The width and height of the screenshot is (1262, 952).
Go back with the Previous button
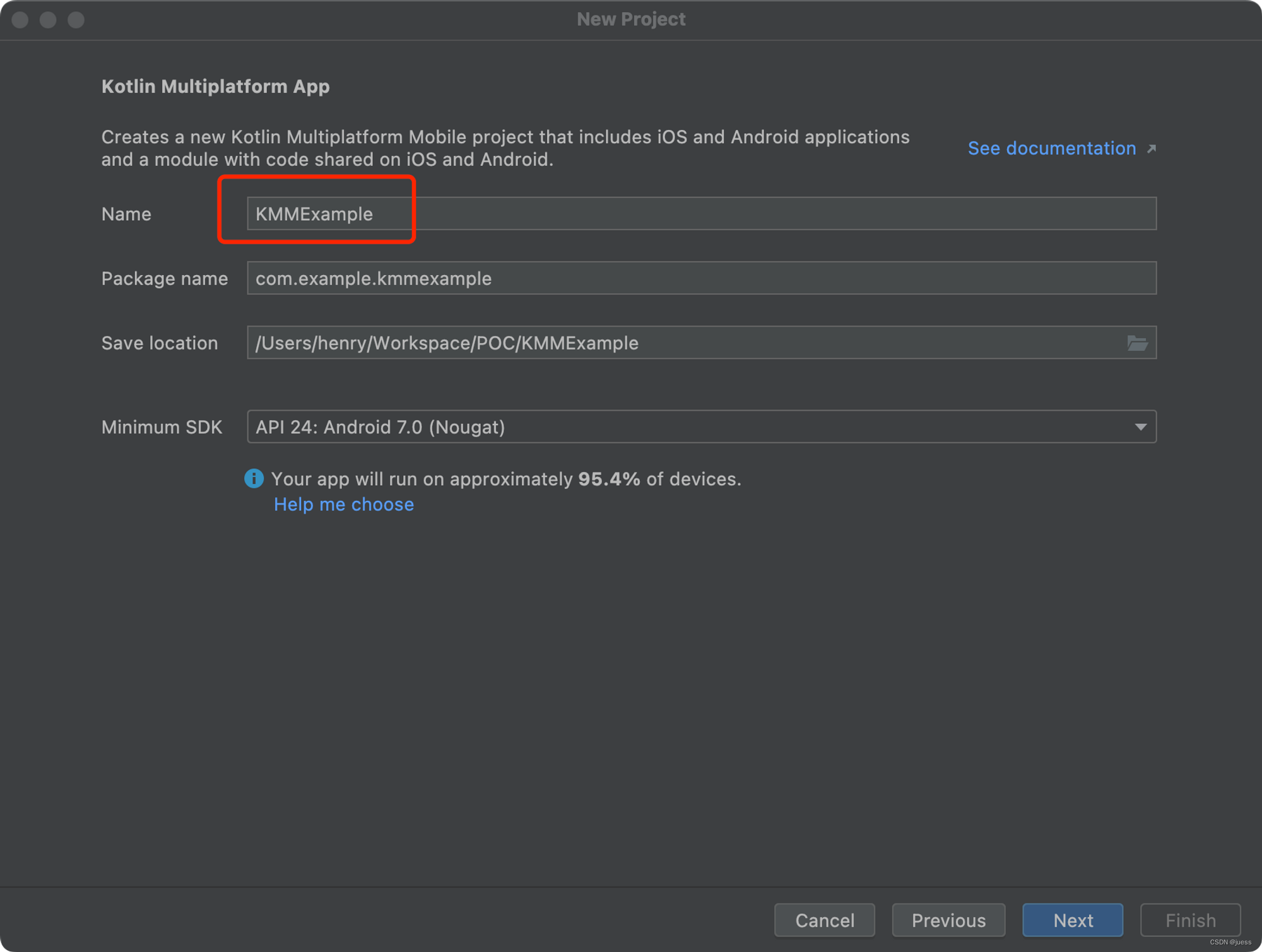tap(948, 920)
